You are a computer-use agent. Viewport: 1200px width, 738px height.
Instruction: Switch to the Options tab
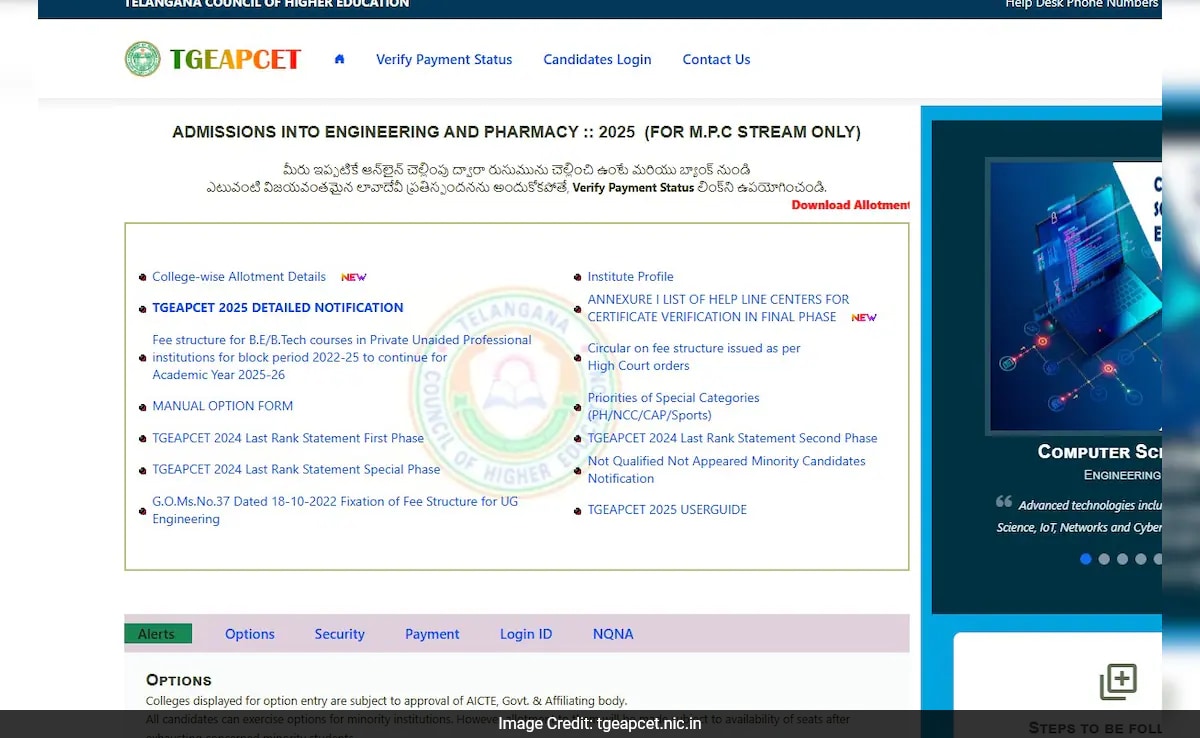249,634
